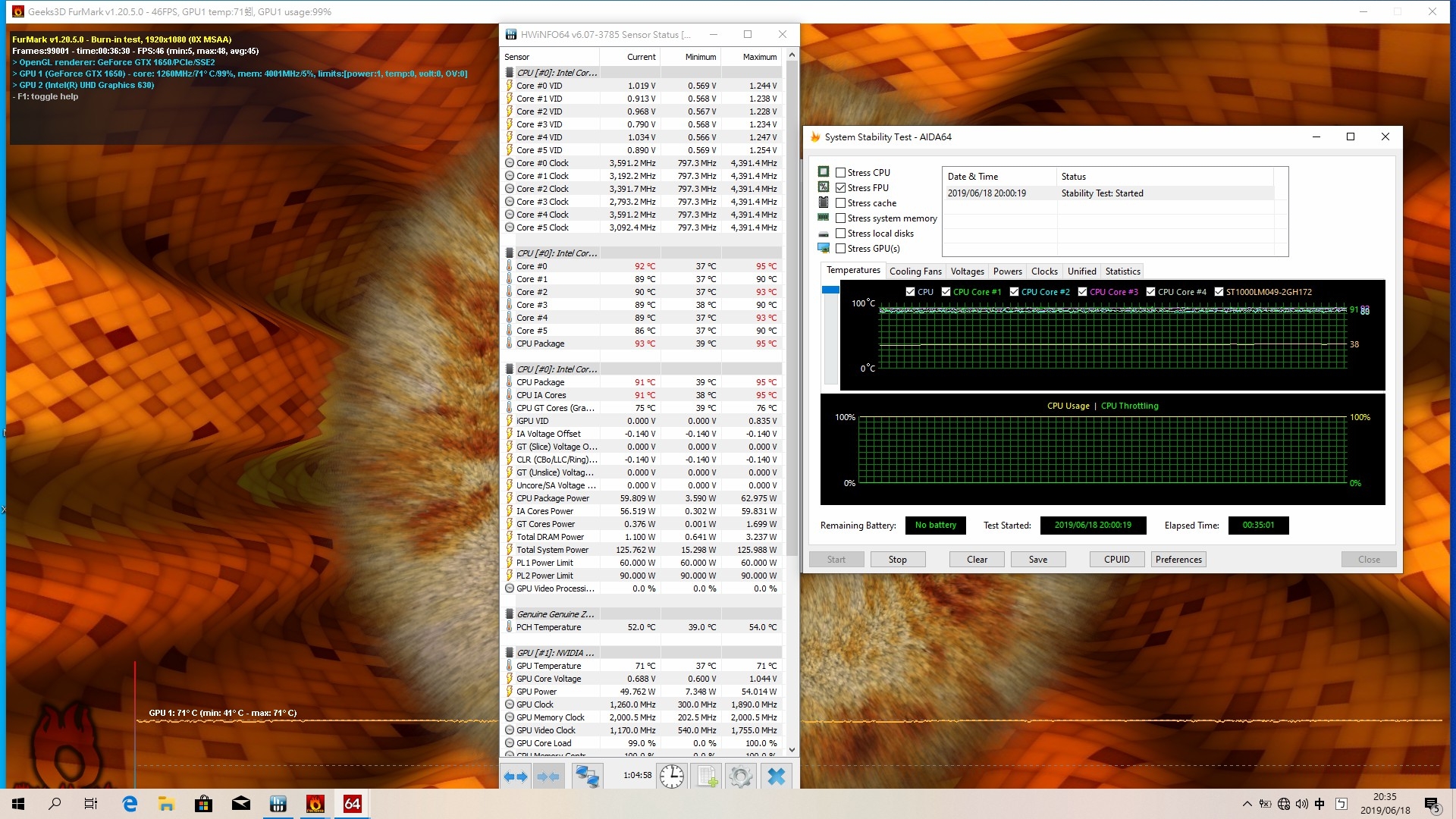Image resolution: width=1456 pixels, height=819 pixels.
Task: Reset the HWiNFO clock timer icon
Action: [672, 776]
